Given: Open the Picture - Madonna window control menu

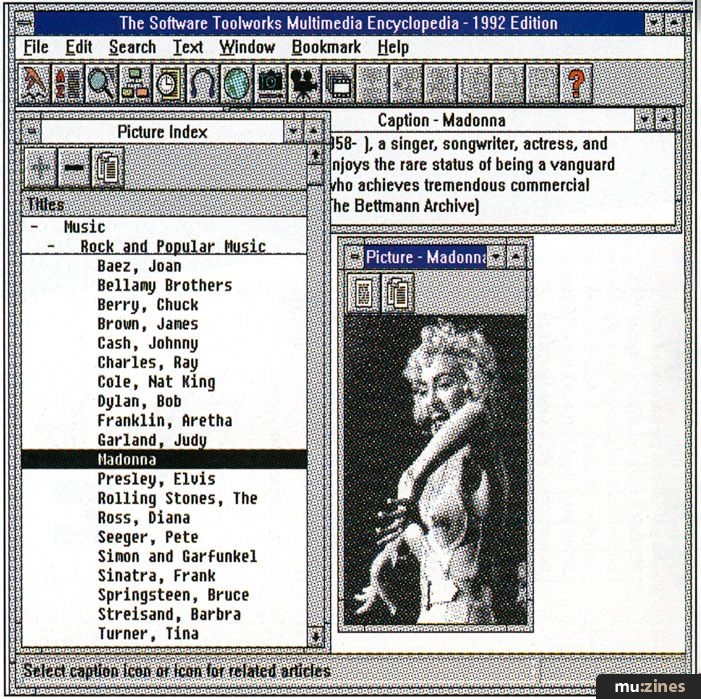Looking at the screenshot, I should [x=354, y=257].
